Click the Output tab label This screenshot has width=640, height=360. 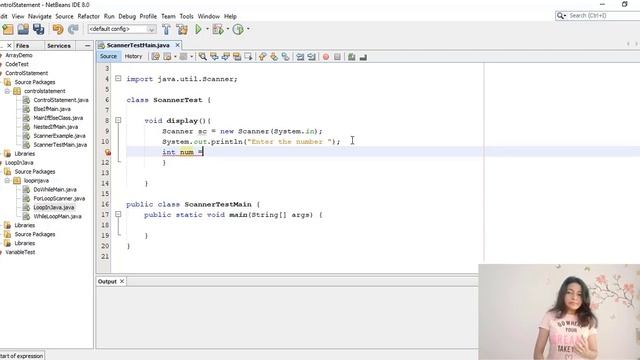pos(107,282)
